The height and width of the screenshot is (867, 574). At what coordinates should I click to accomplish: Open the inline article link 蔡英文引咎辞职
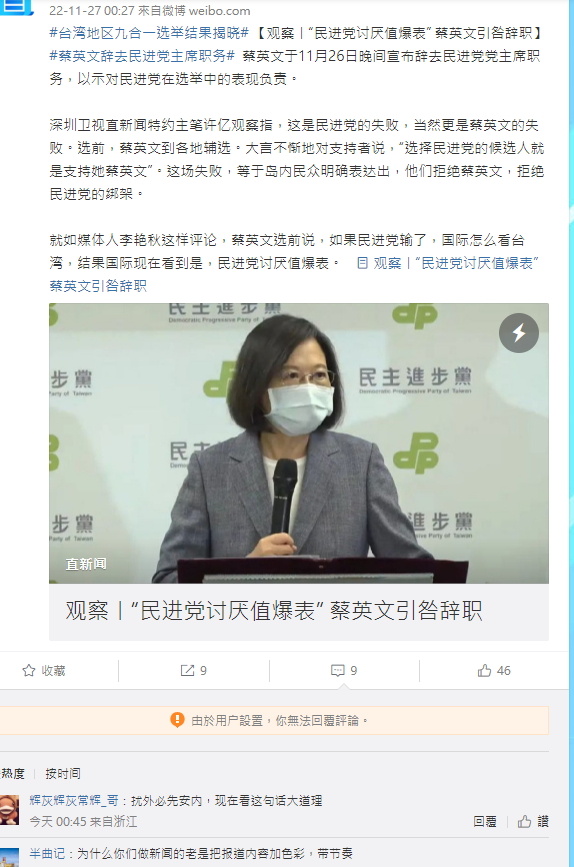pos(98,286)
